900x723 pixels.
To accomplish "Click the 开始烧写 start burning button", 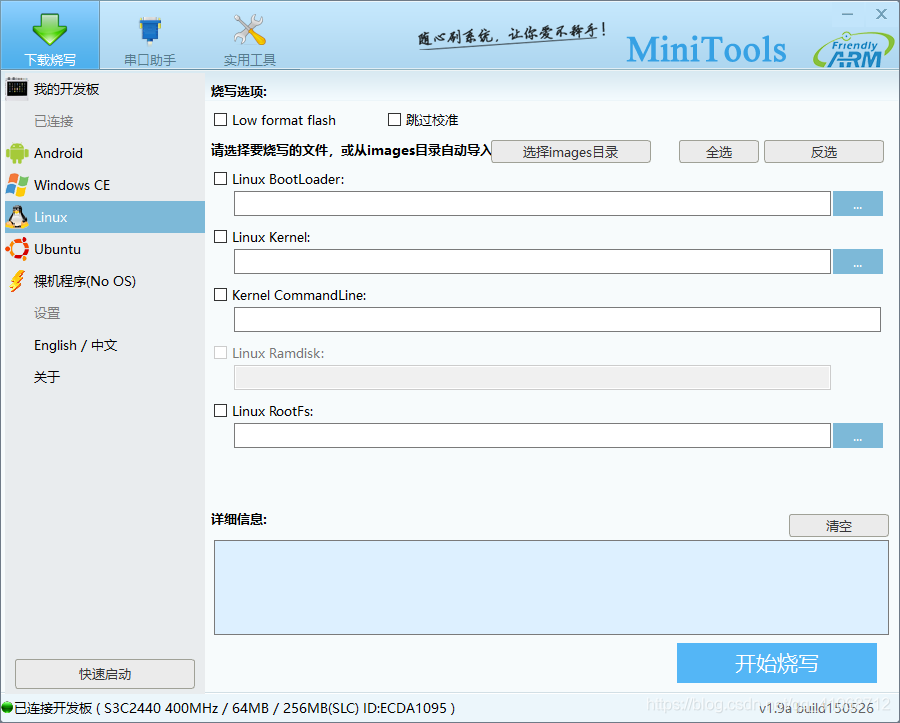I will pyautogui.click(x=777, y=663).
